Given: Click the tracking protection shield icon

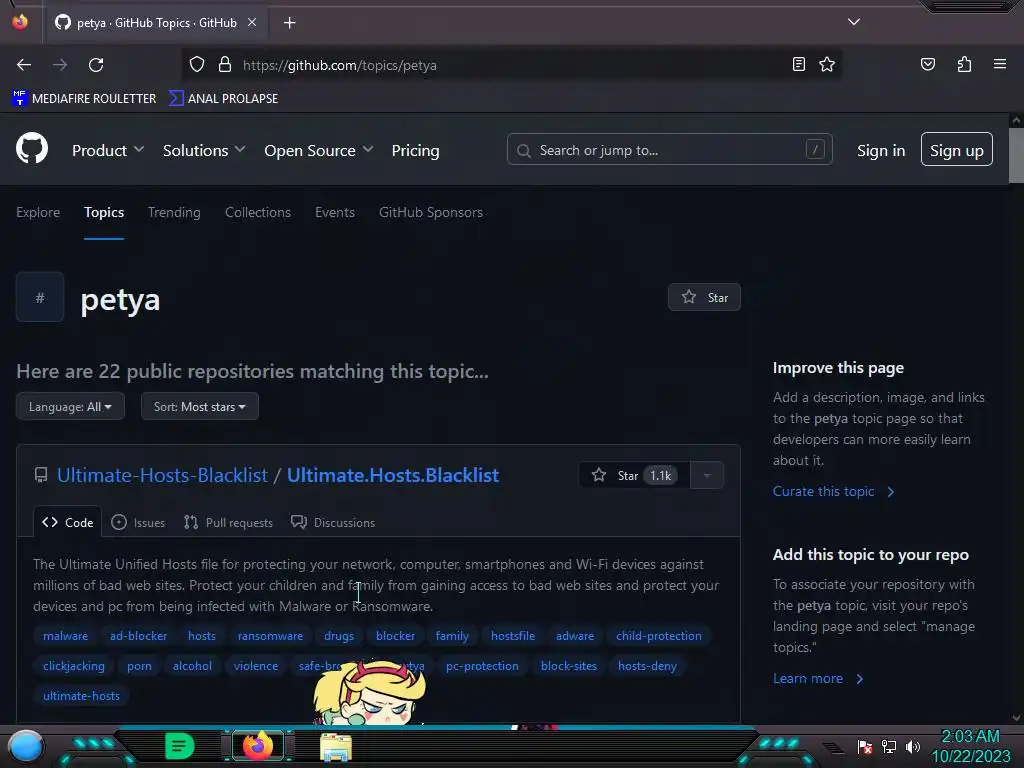Looking at the screenshot, I should click(x=197, y=65).
